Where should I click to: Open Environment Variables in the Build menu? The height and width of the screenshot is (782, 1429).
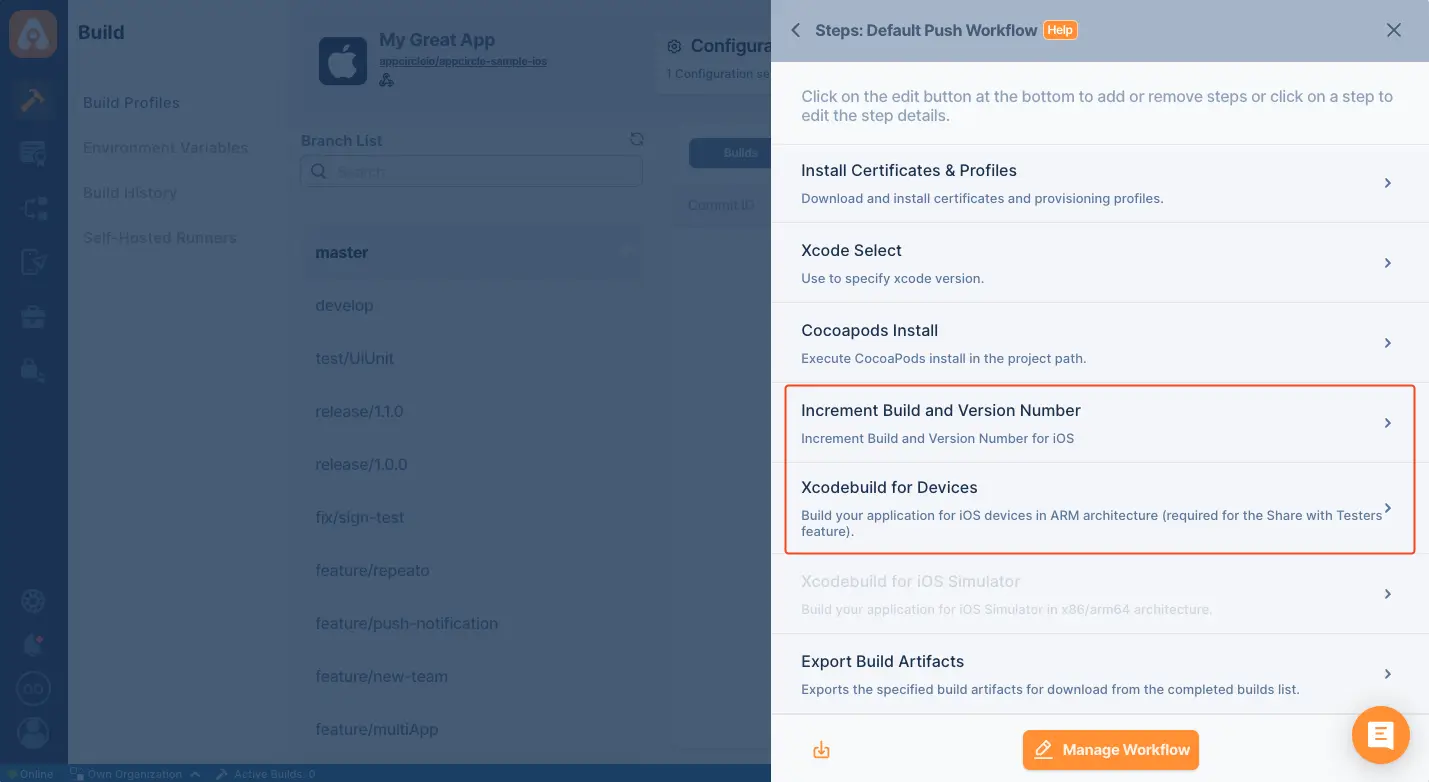pyautogui.click(x=165, y=148)
